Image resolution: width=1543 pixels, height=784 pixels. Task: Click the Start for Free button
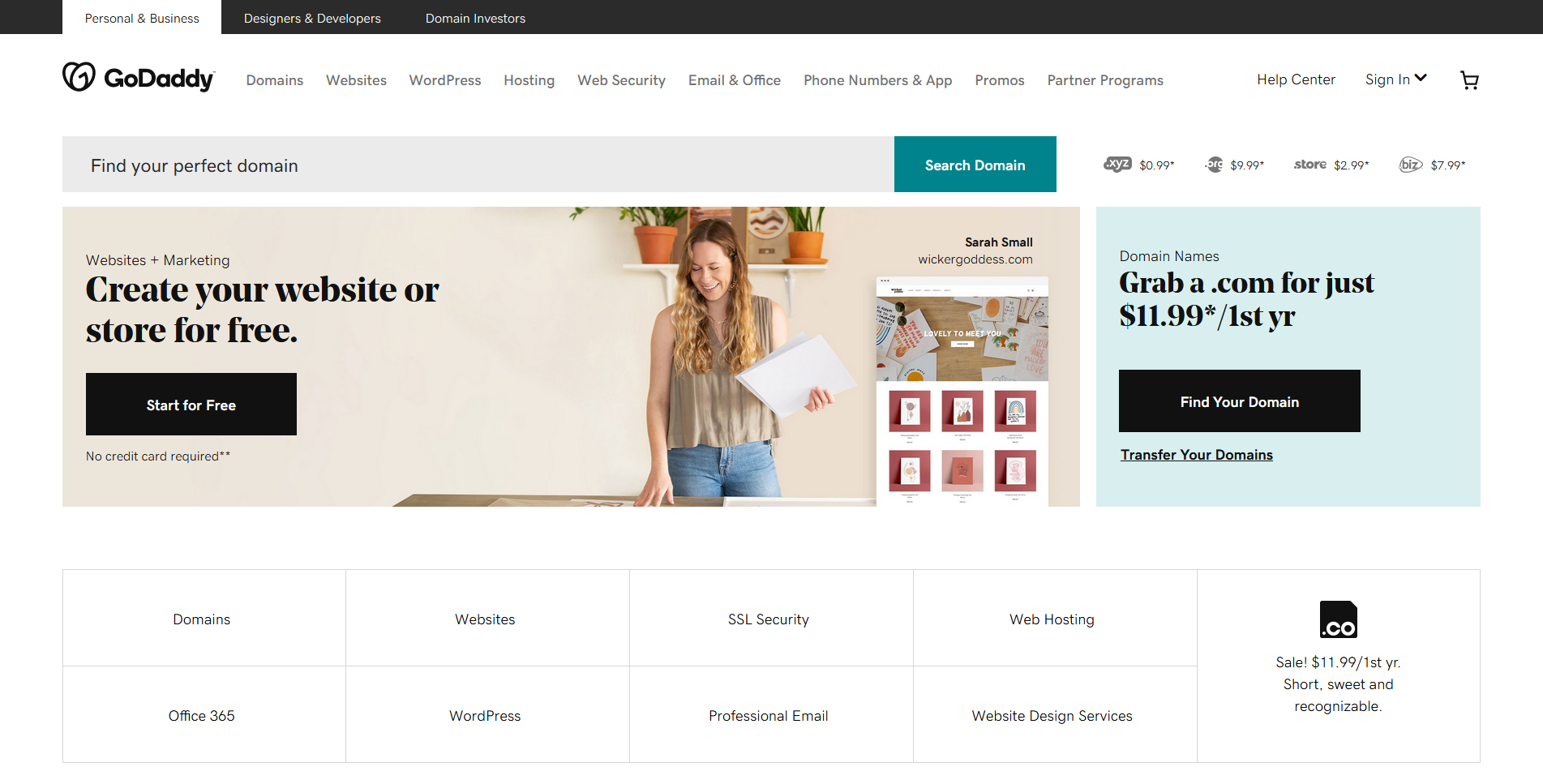coord(191,405)
